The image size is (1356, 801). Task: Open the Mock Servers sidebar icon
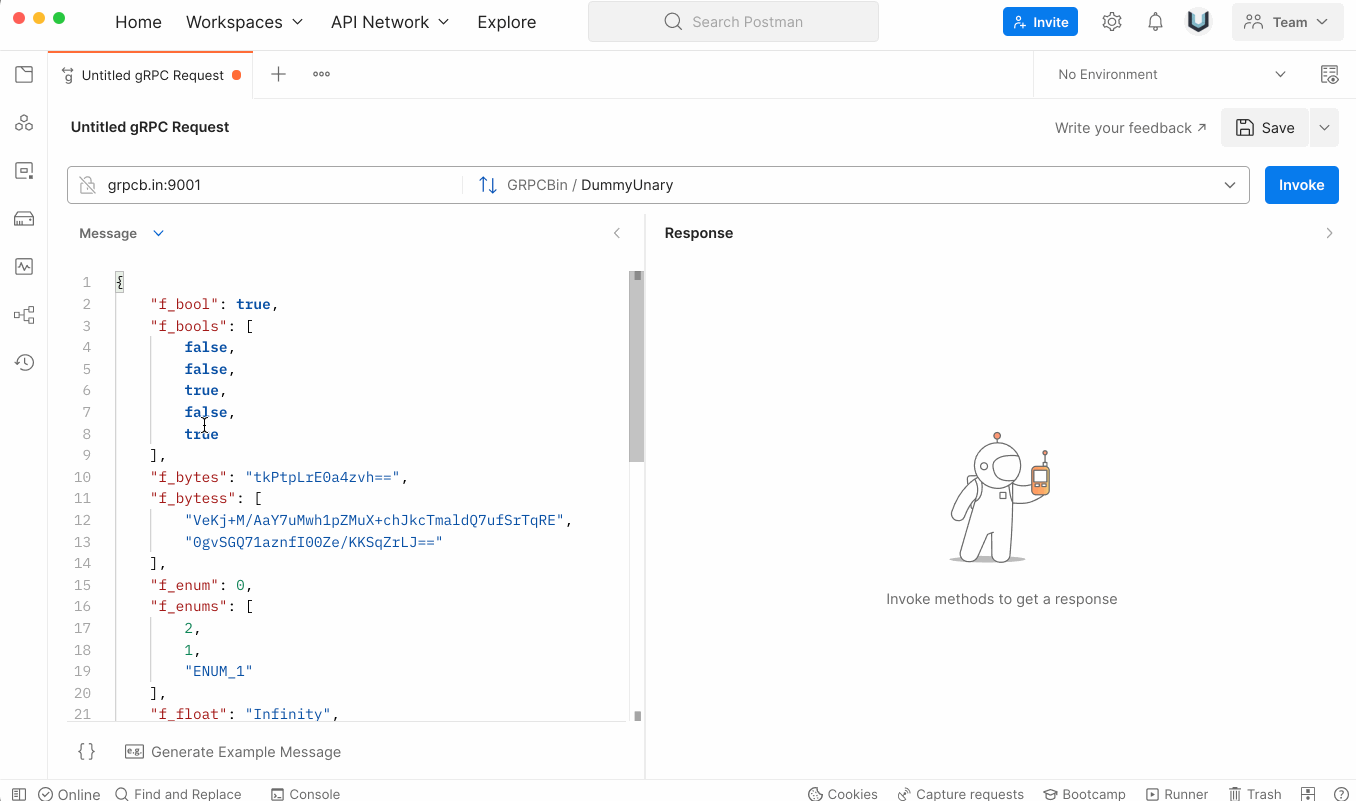pyautogui.click(x=24, y=219)
